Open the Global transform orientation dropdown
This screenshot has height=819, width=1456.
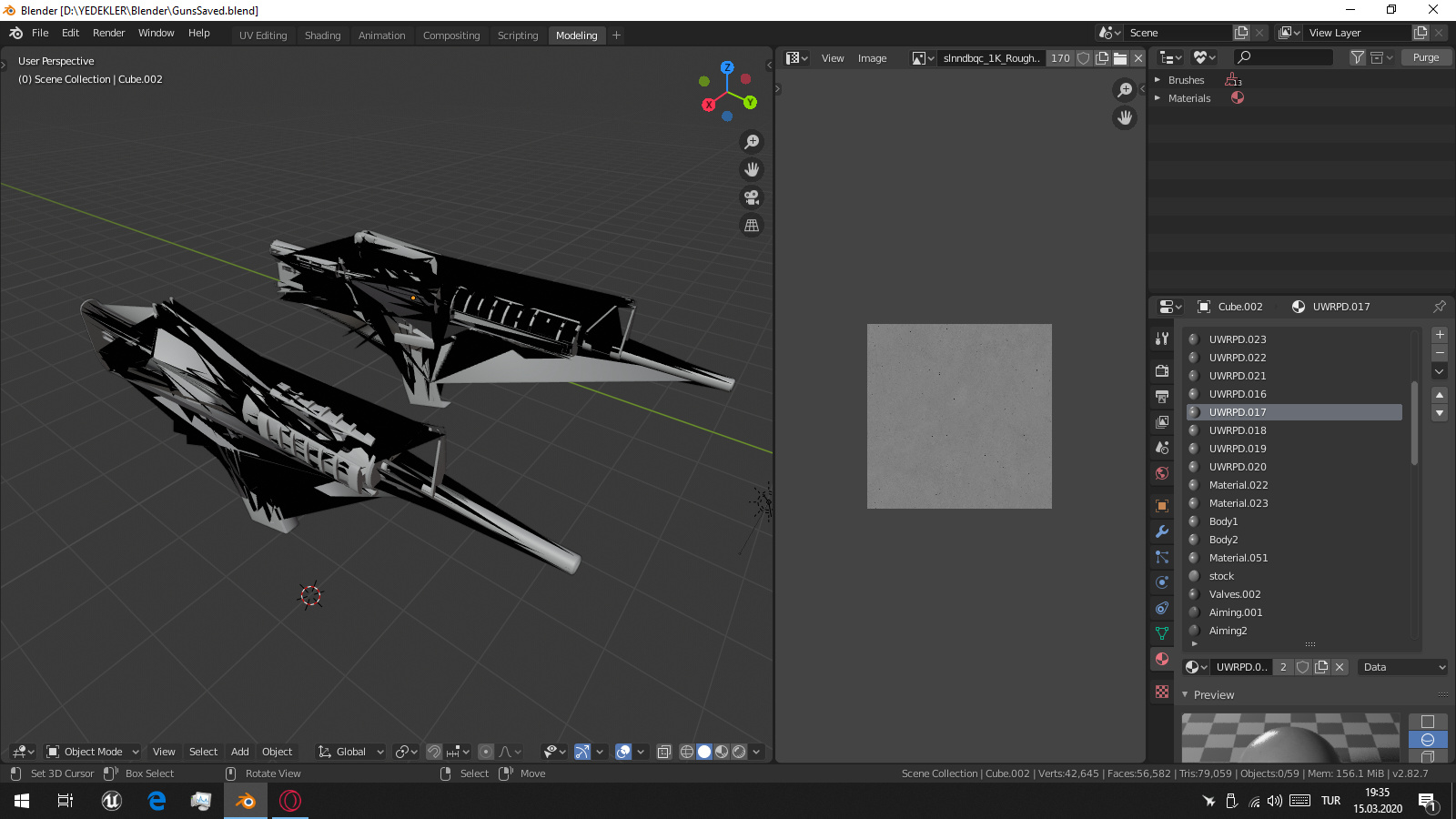click(351, 752)
